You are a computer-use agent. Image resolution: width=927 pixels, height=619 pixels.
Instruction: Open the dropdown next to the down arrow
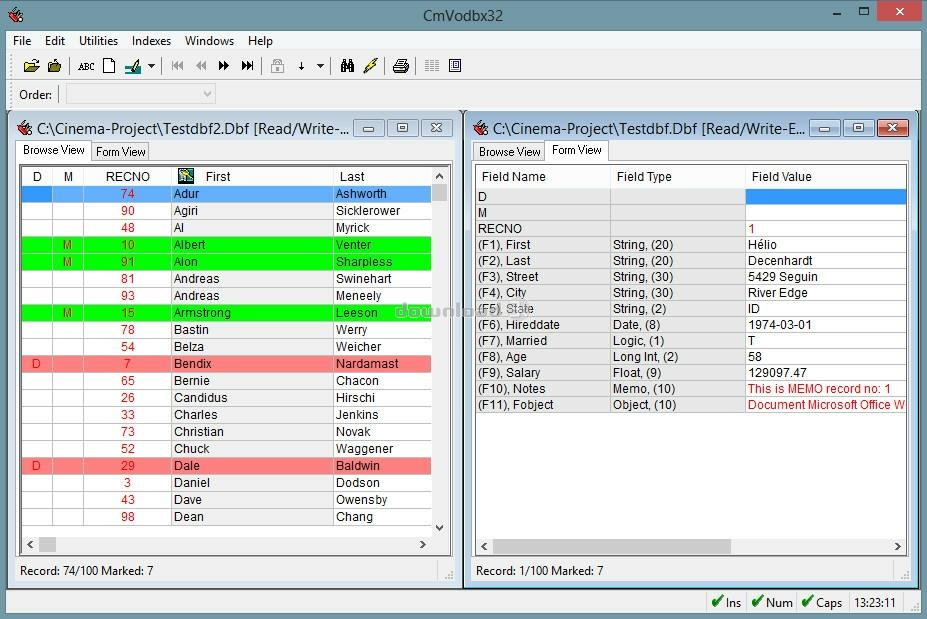coord(320,66)
